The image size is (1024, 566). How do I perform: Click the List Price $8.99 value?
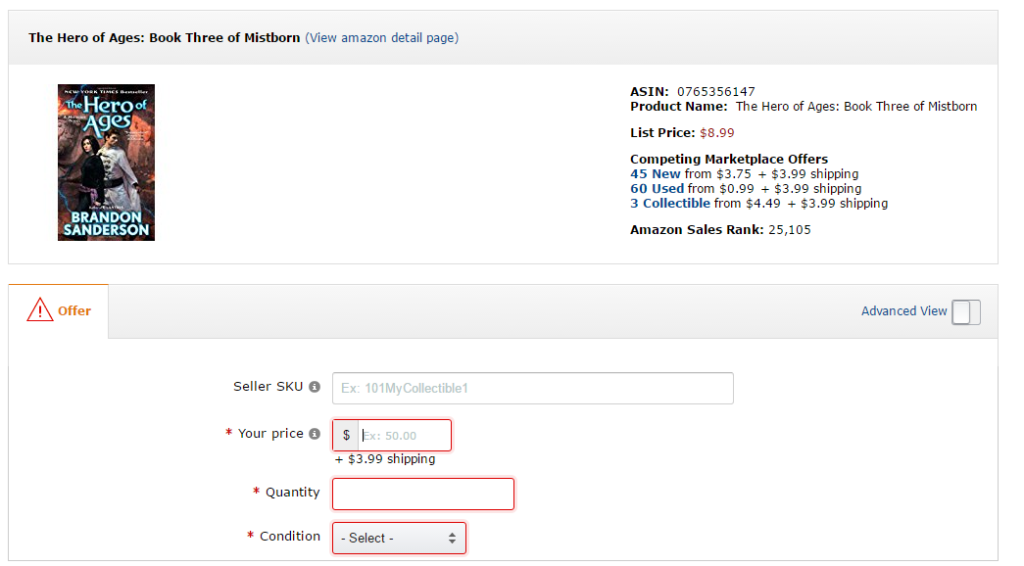click(717, 132)
